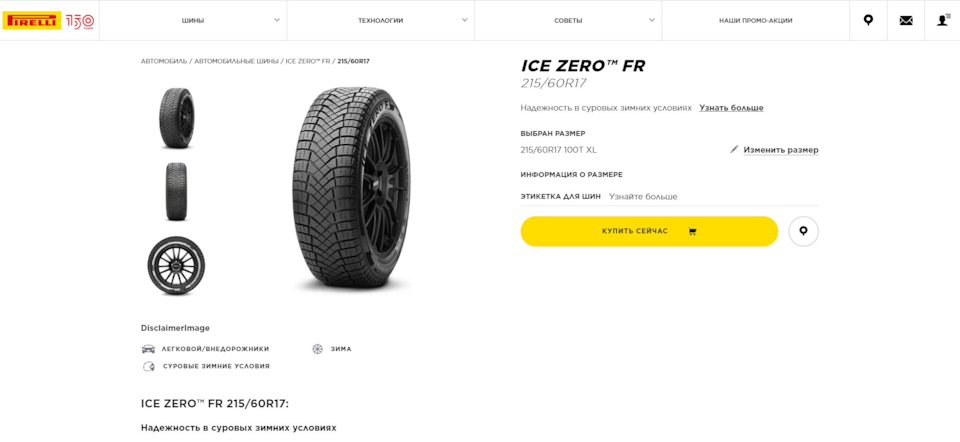Click the car icon for Легковой/Внедорожники

(149, 349)
